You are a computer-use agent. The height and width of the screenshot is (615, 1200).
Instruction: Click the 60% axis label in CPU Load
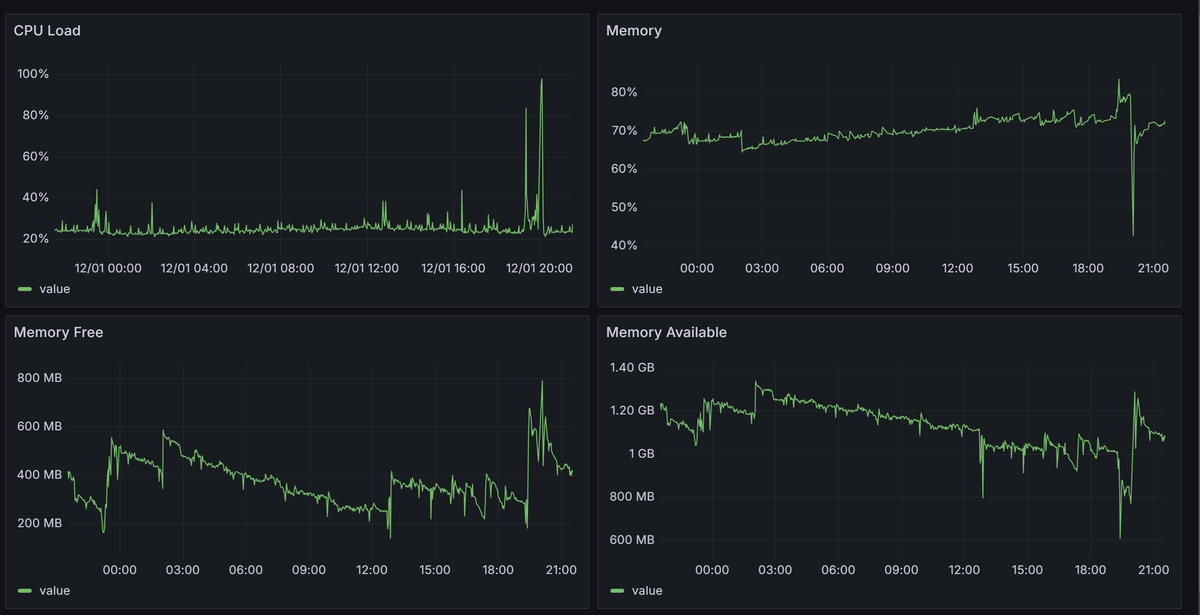34,156
